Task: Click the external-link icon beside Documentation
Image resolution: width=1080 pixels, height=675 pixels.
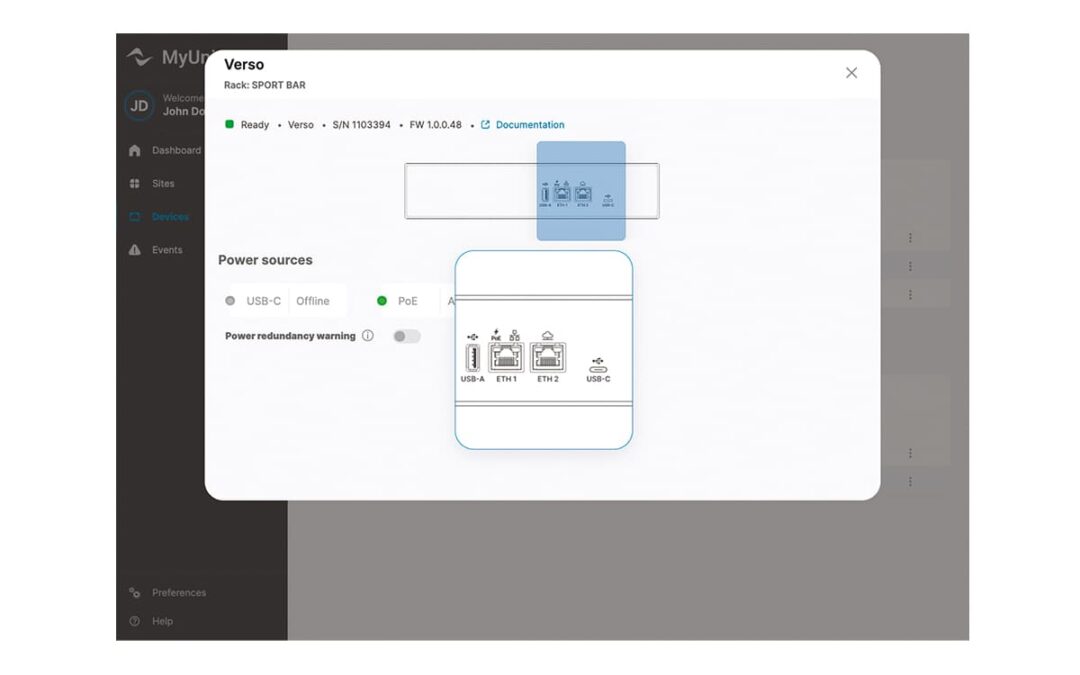Action: coord(486,125)
